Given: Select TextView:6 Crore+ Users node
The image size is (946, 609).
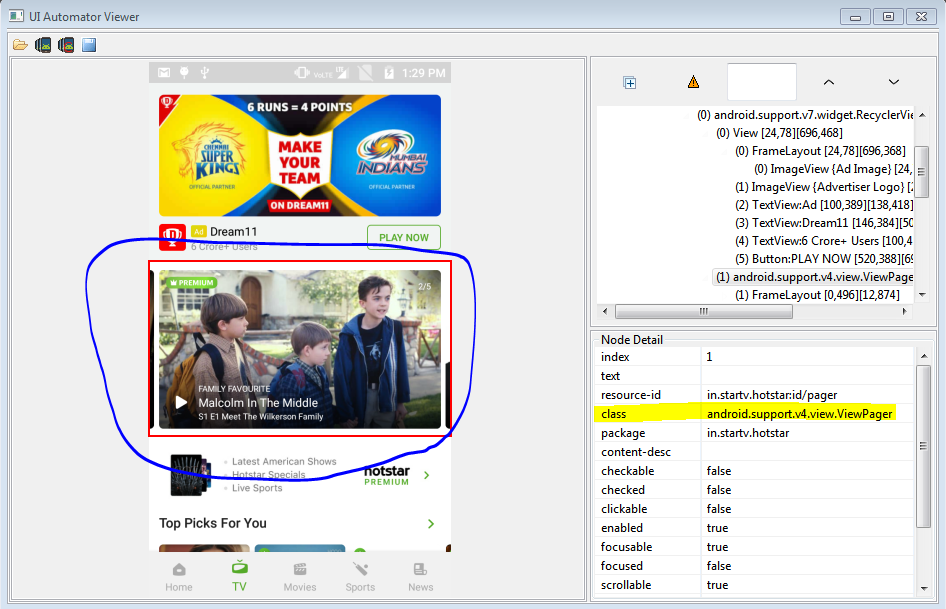Looking at the screenshot, I should pyautogui.click(x=824, y=241).
